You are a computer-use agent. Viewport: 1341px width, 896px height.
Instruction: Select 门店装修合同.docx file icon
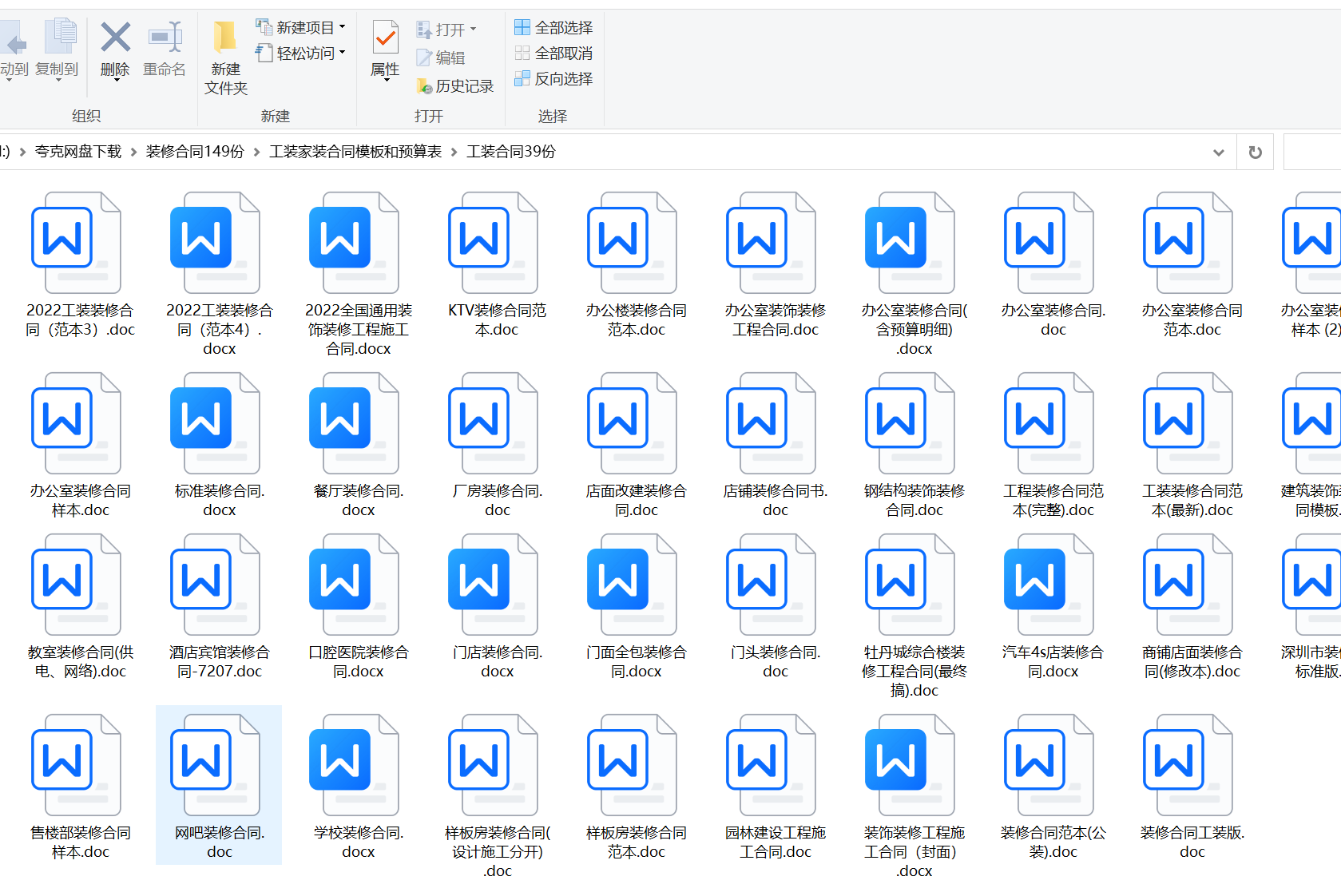point(493,585)
